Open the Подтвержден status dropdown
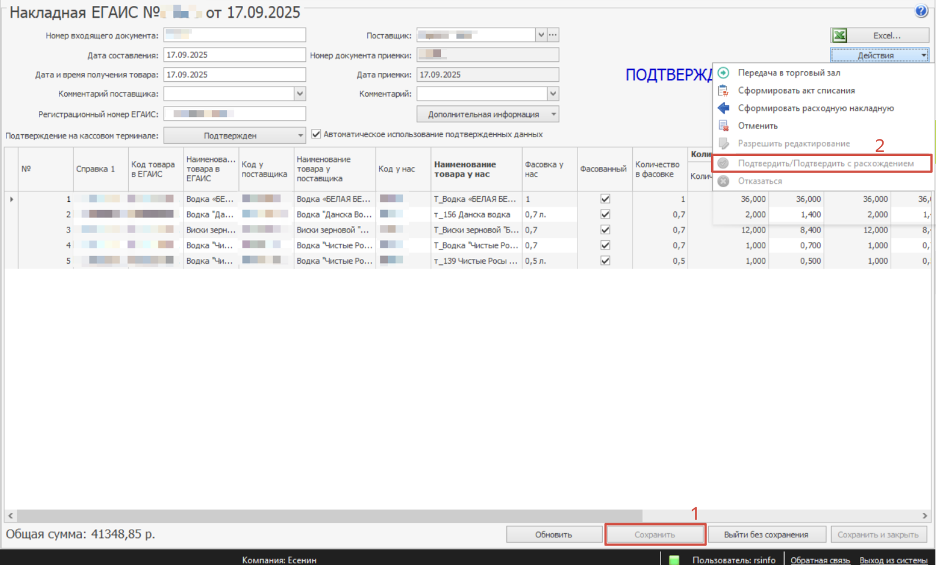 [235, 136]
